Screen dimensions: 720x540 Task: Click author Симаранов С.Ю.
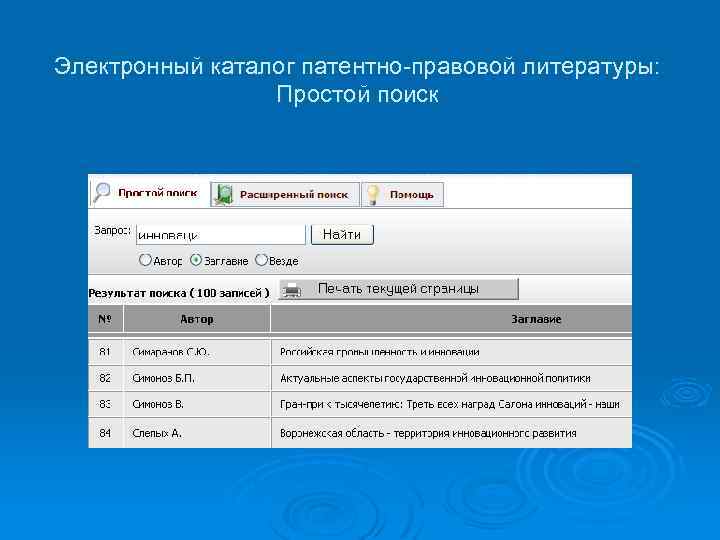pos(170,352)
